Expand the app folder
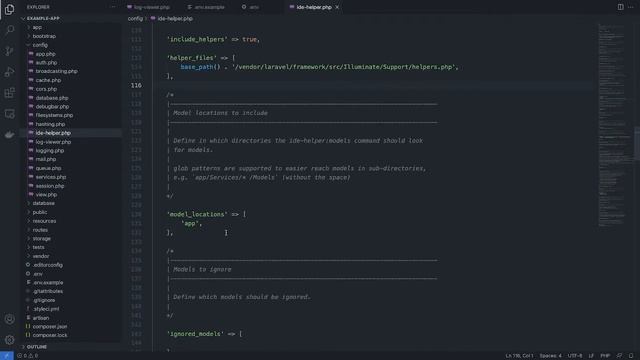Screen dimensions: 640x360 [x=37, y=27]
